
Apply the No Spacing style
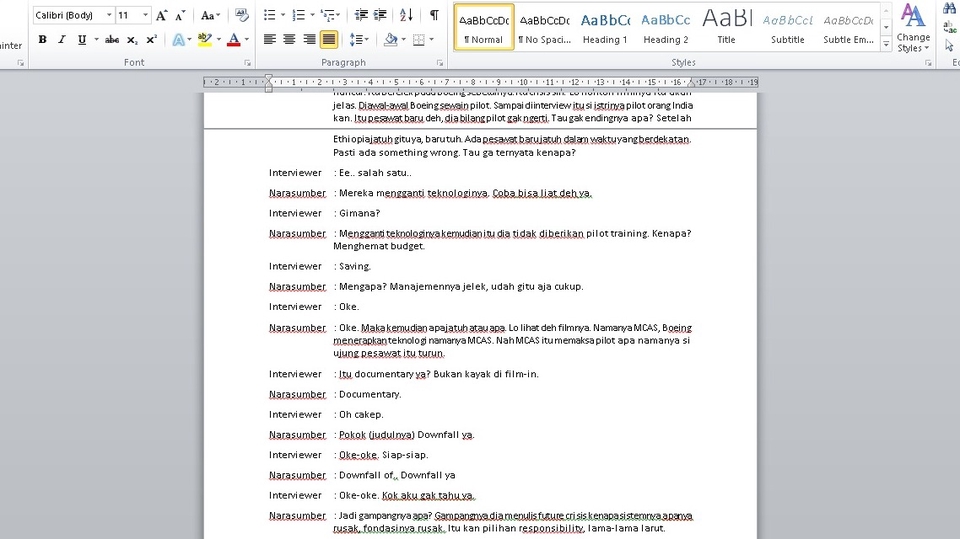pos(544,27)
